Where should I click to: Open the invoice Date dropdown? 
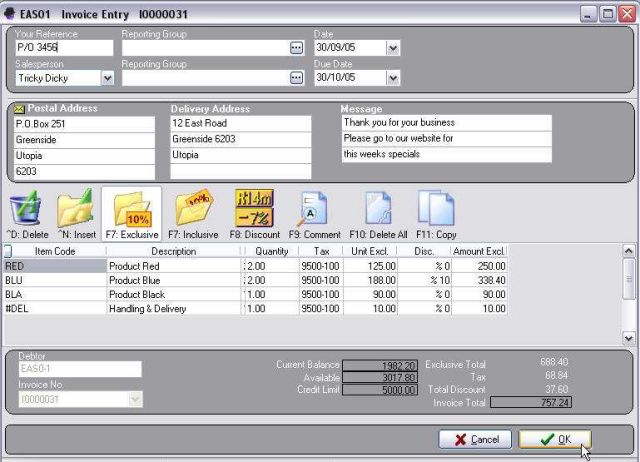(x=392, y=48)
